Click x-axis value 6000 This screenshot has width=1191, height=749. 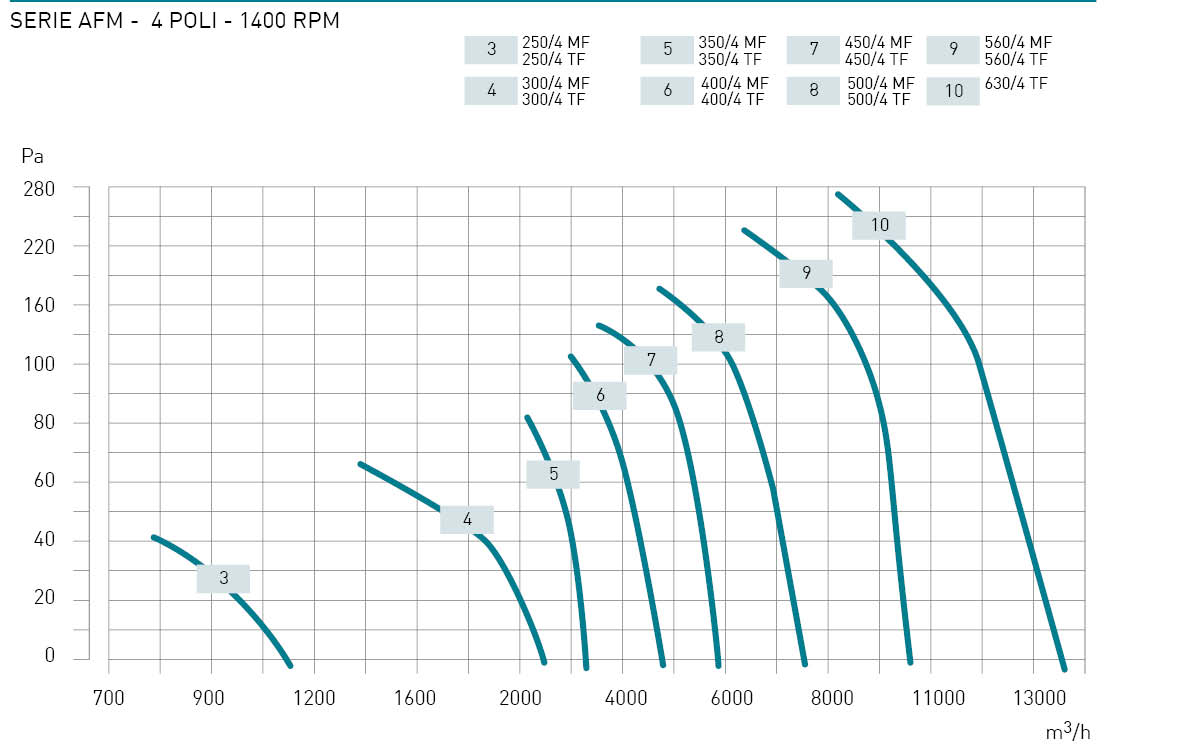click(x=731, y=698)
